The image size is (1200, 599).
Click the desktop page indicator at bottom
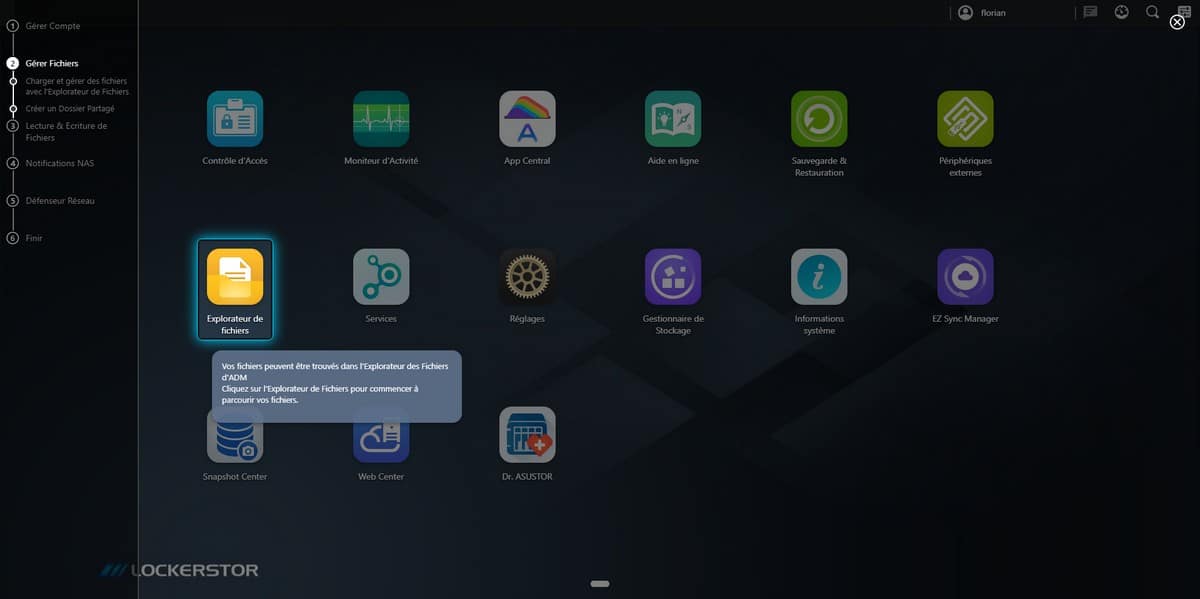tap(600, 583)
